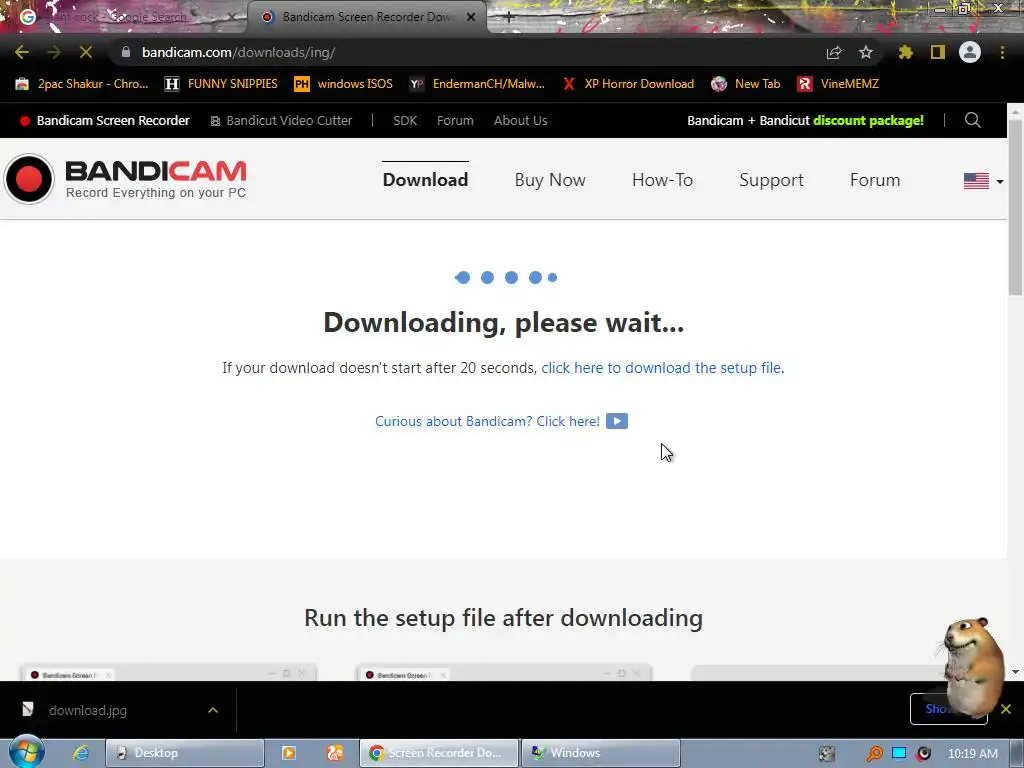Open the Chrome extensions puzzle icon
The height and width of the screenshot is (768, 1024).
[x=906, y=52]
